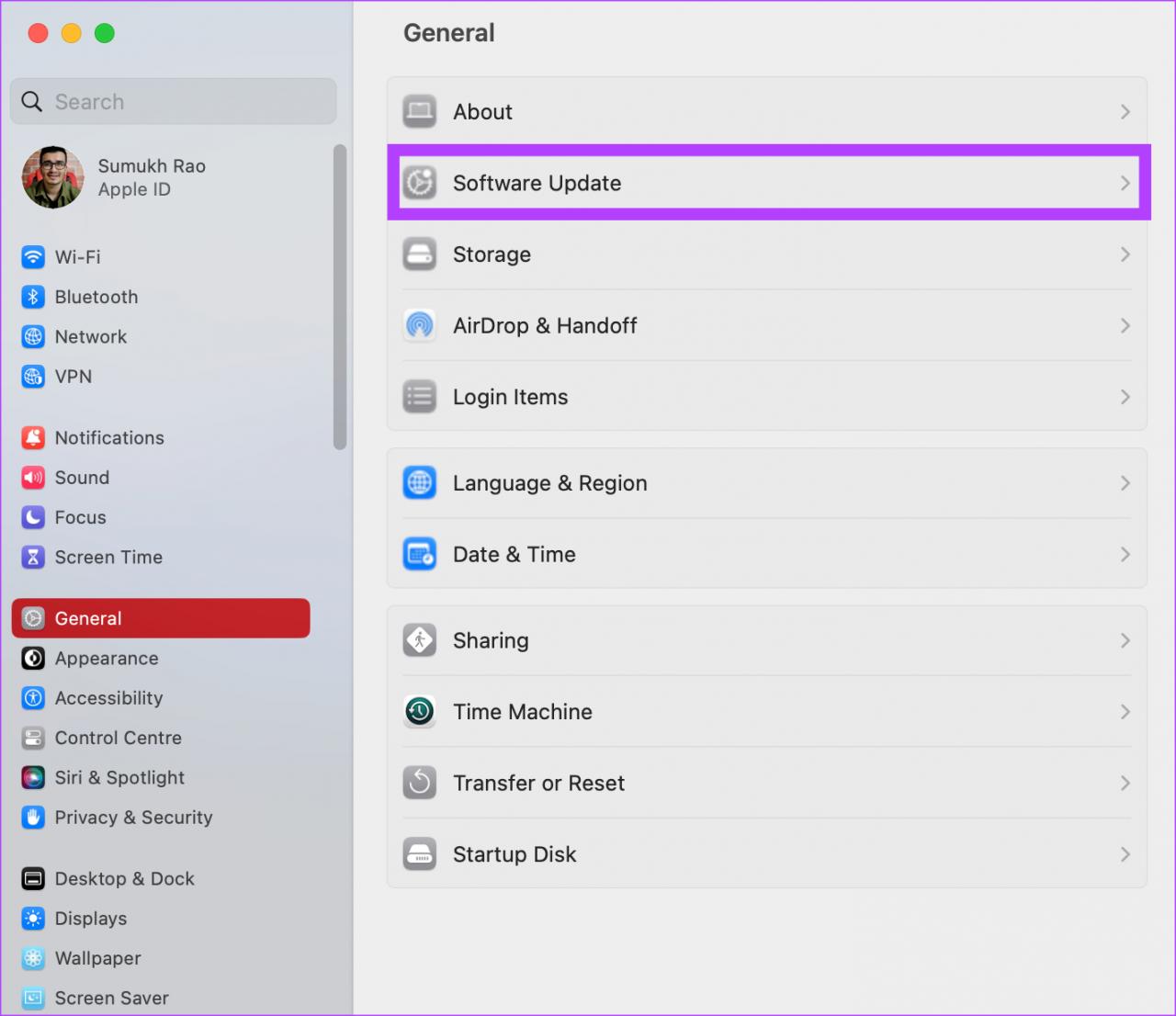Click the Startup Disk drive icon
Viewport: 1176px width, 1016px height.
pos(420,854)
